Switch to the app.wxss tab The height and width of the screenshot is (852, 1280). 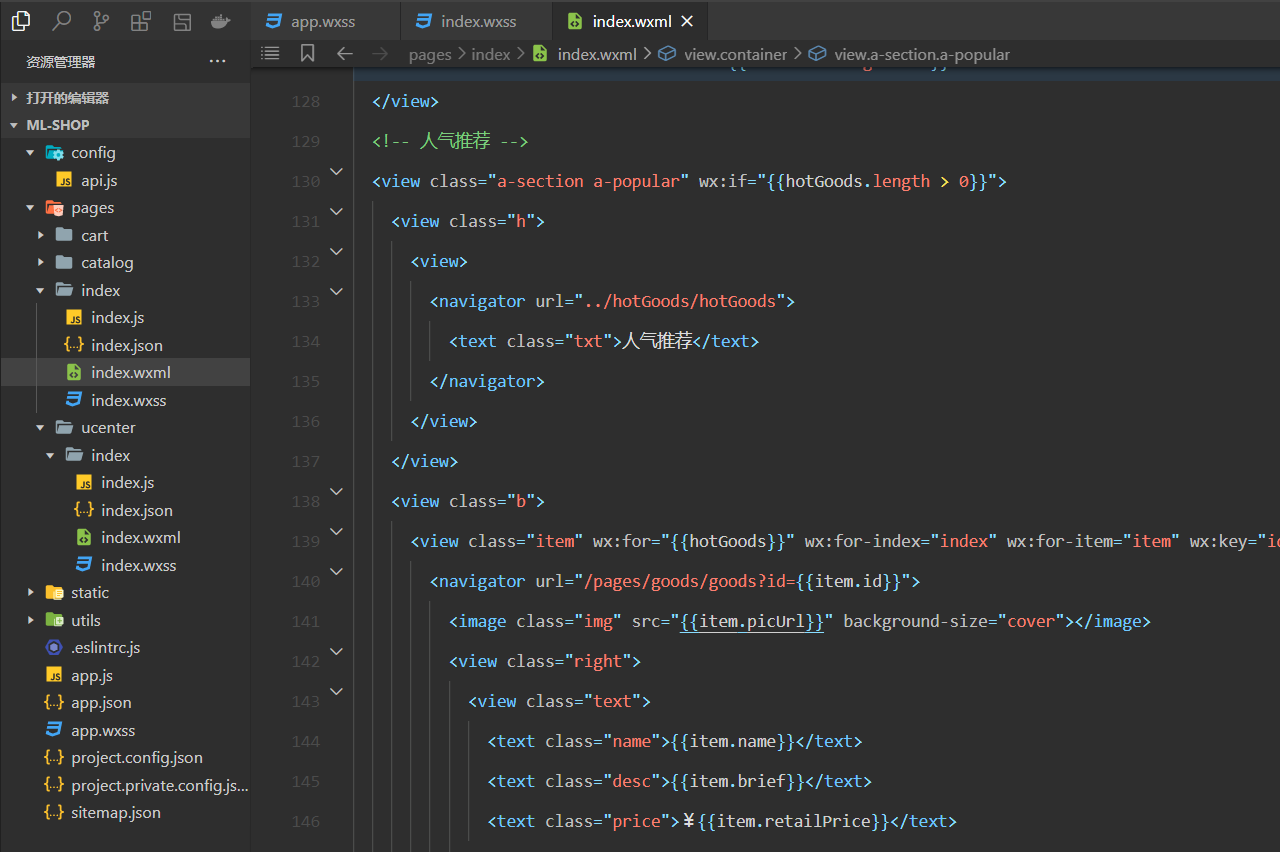[324, 21]
